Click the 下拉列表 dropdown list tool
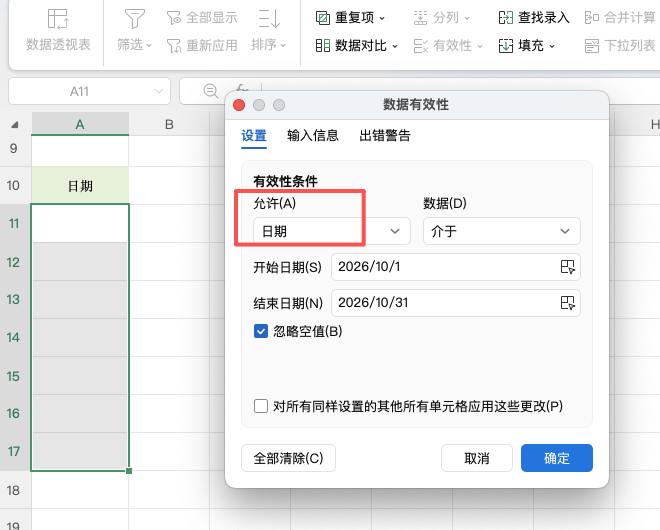Viewport: 660px width, 530px height. click(620, 45)
